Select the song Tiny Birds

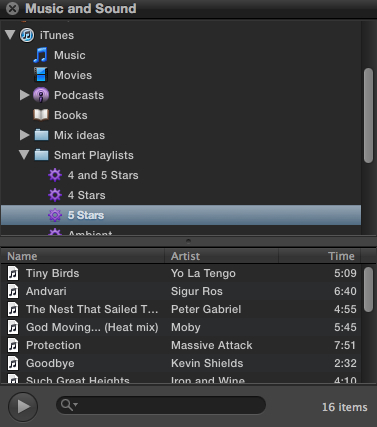point(53,273)
